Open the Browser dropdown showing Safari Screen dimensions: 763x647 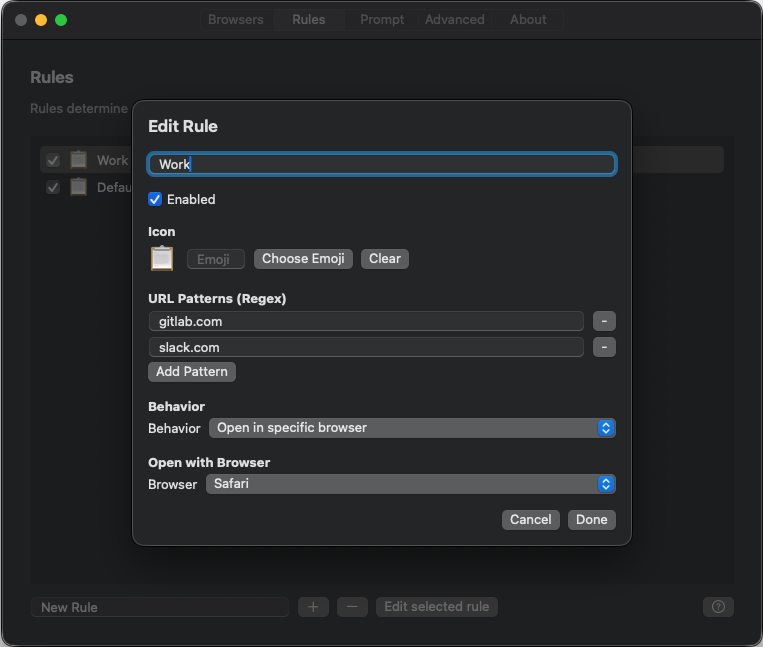tap(411, 484)
